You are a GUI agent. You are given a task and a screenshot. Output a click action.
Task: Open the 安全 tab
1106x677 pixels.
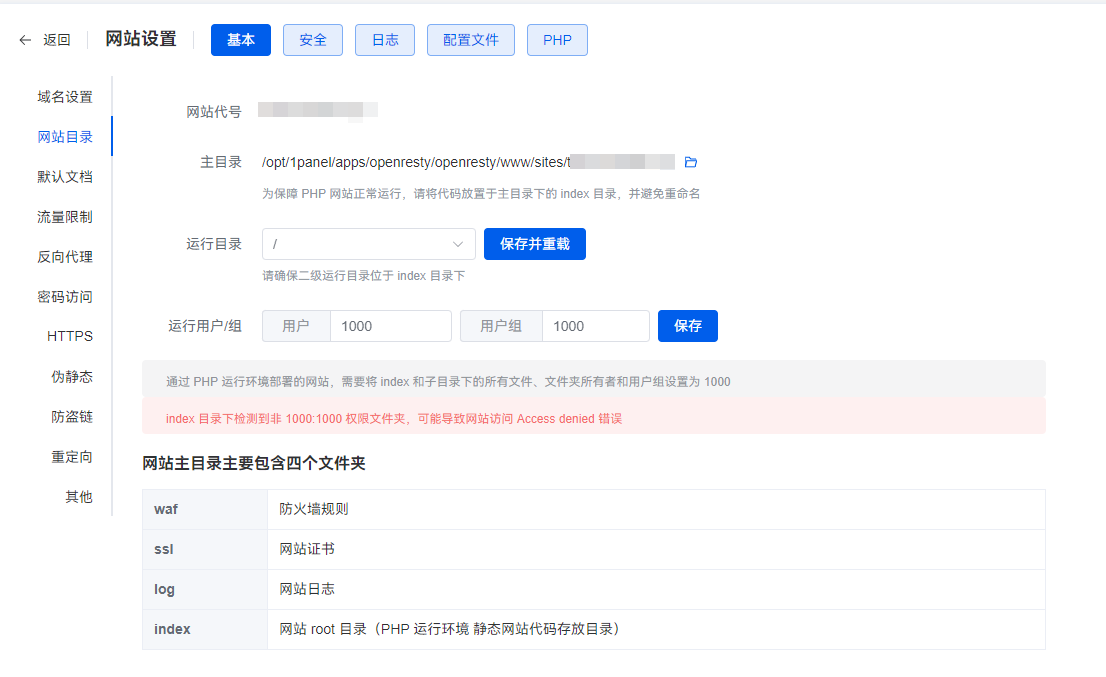[x=313, y=40]
